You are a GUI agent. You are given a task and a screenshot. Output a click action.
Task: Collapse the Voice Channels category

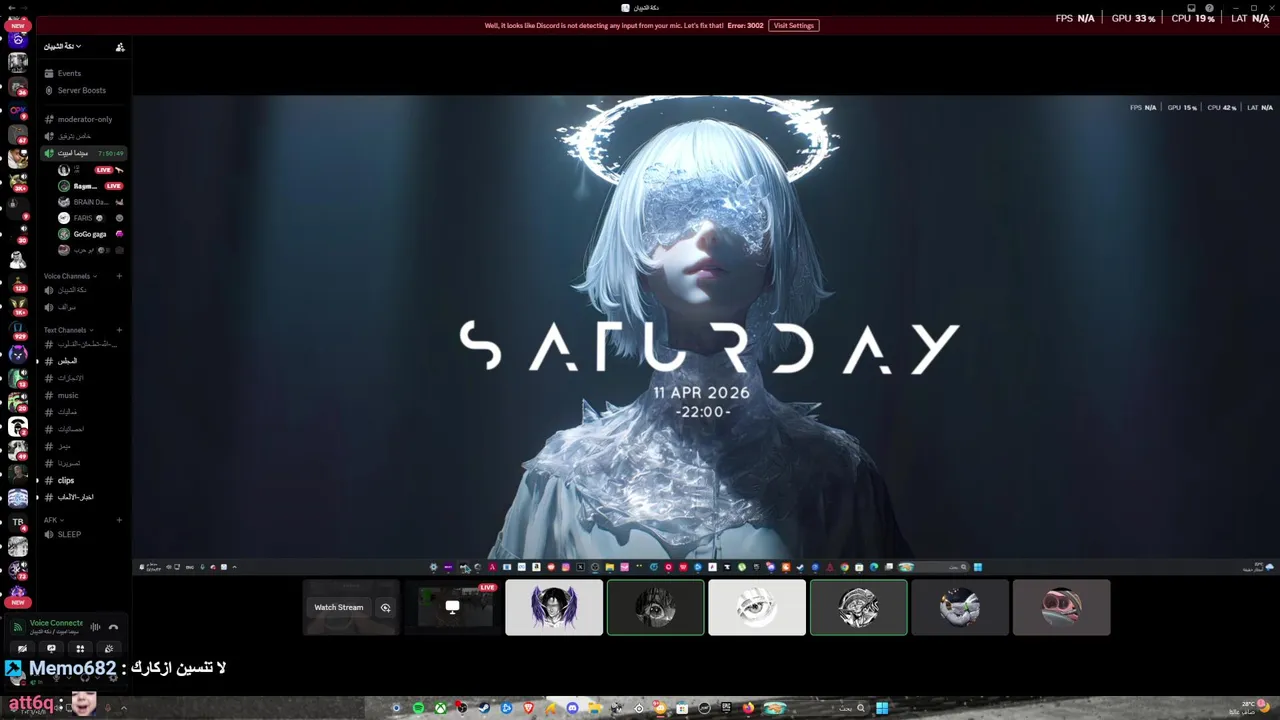point(69,276)
